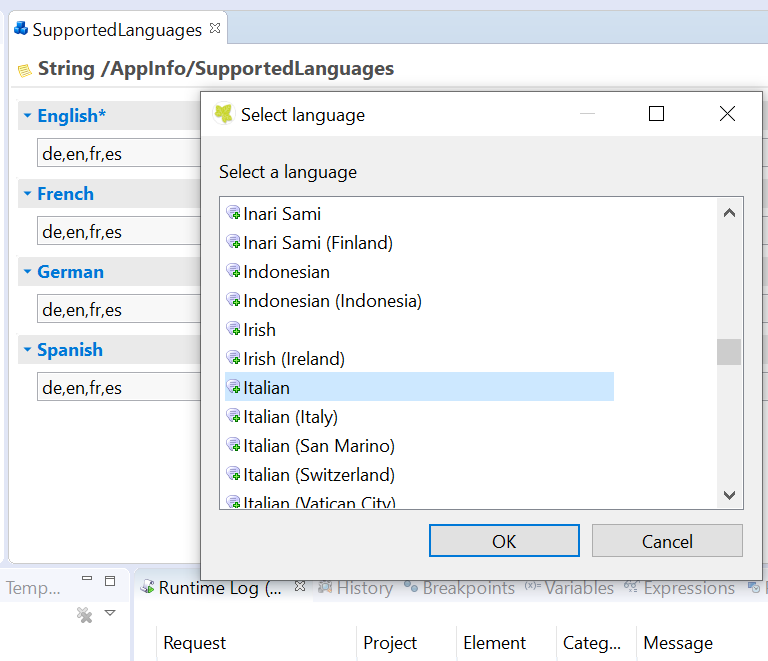Click the icon next to Italian (San Marino)
Viewport: 768px width, 661px height.
coord(233,445)
